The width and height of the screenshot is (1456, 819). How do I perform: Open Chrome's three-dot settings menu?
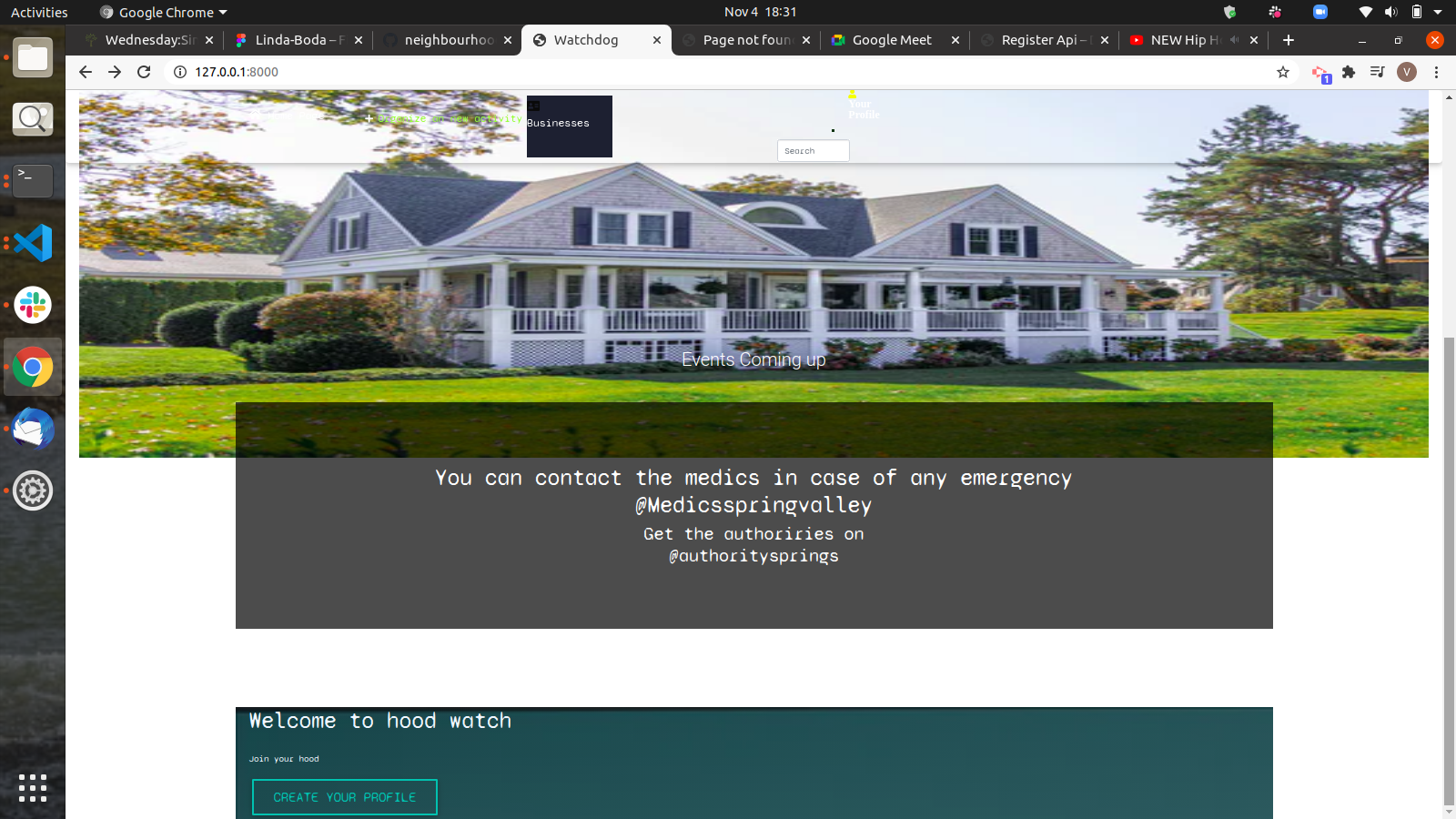[x=1436, y=72]
